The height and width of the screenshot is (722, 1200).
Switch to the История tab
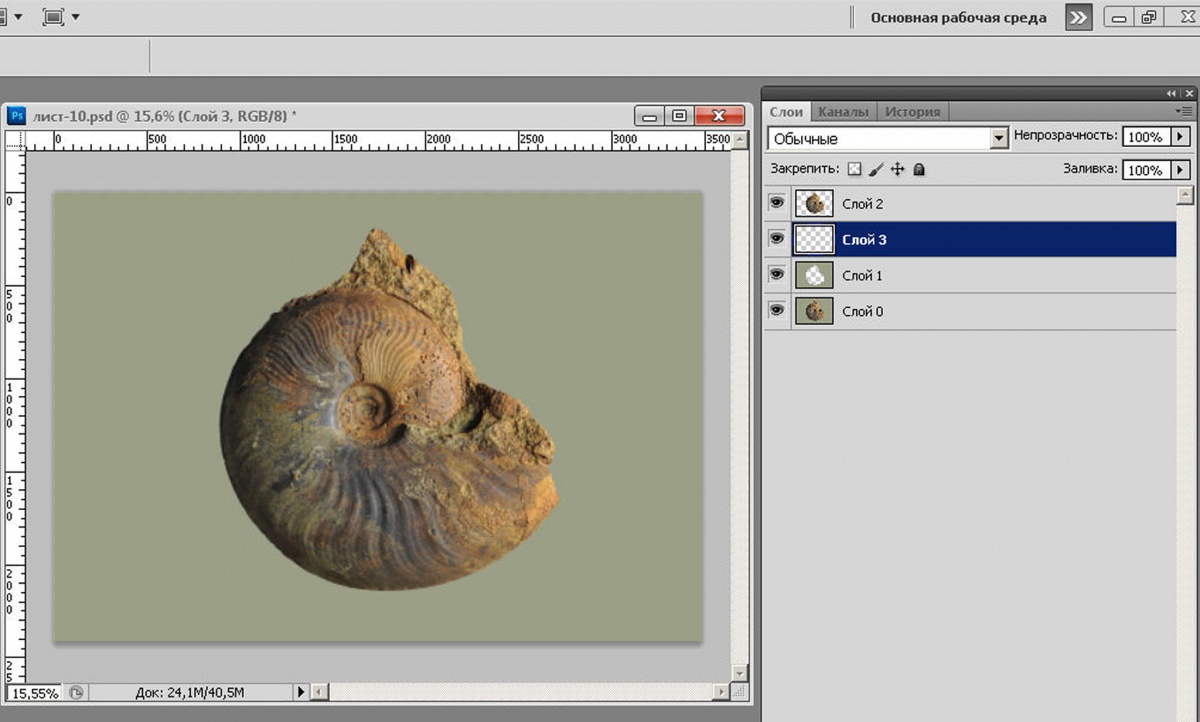click(911, 112)
